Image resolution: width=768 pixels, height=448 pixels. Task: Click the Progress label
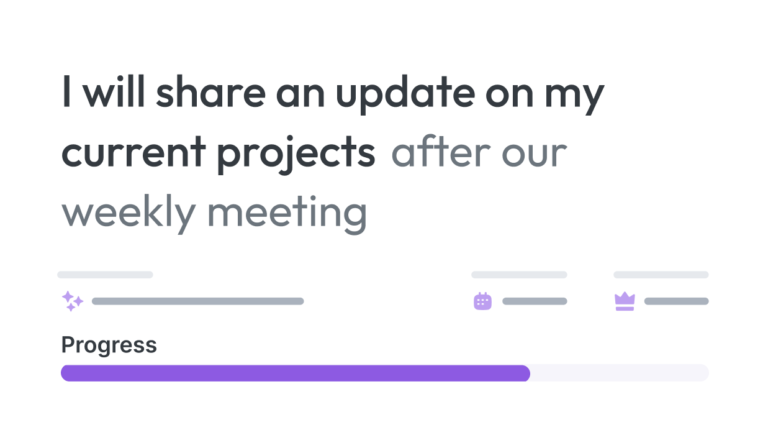click(109, 345)
